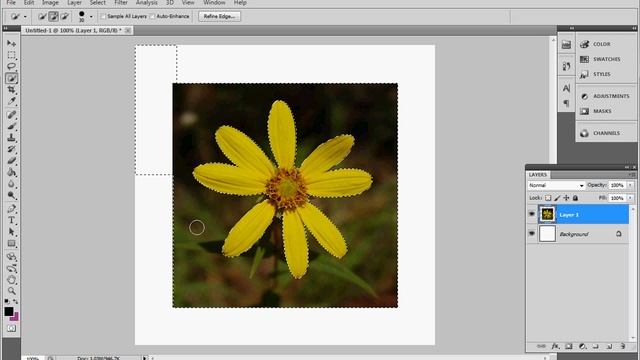Select the Blur tool

[x=11, y=184]
